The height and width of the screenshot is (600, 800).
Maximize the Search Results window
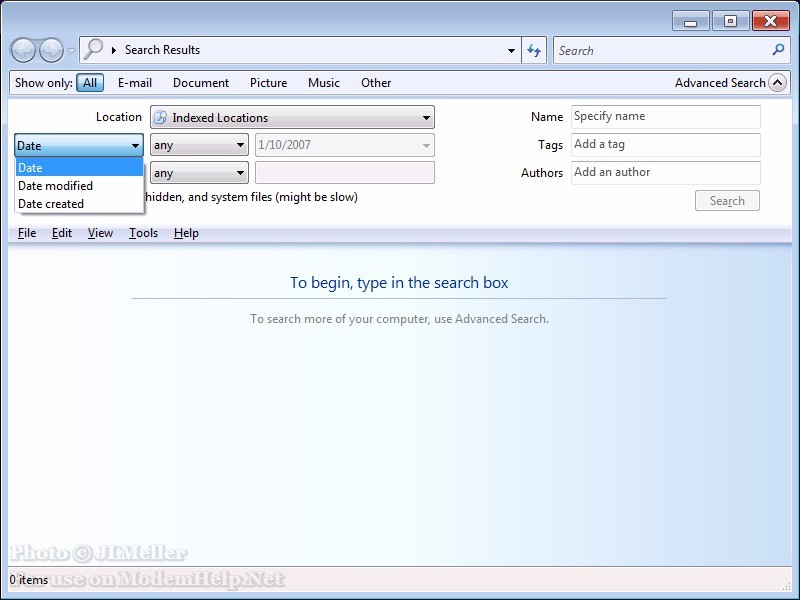tap(730, 21)
